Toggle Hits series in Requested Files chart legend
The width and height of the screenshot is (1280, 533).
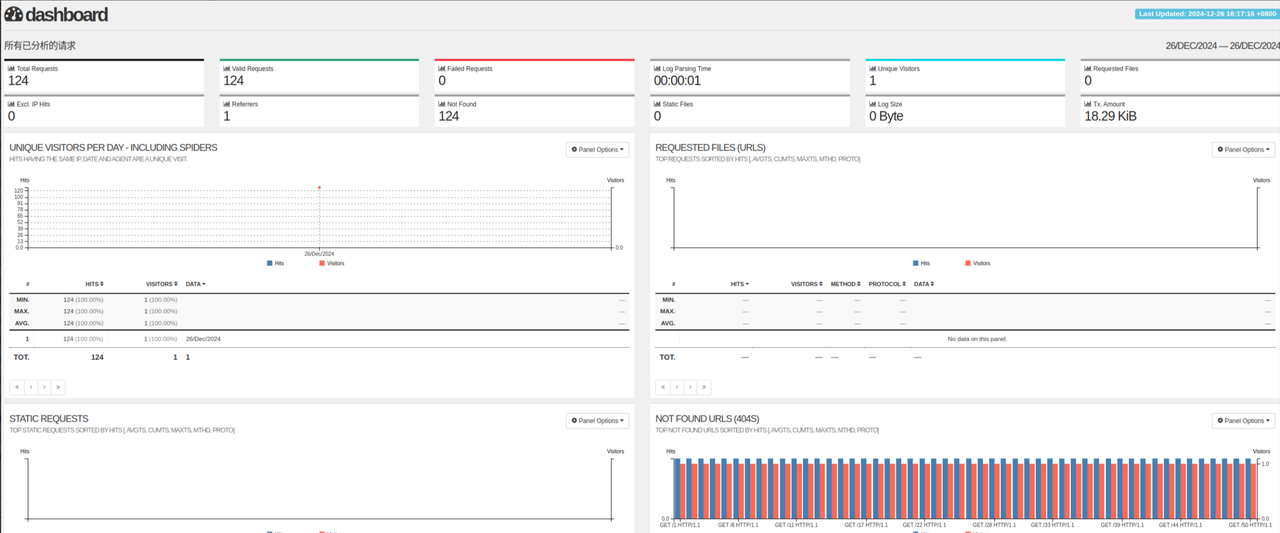921,263
